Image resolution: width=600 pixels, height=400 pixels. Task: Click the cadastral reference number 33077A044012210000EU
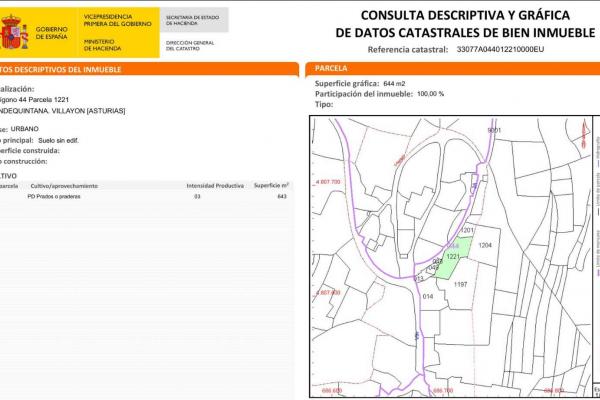(499, 49)
